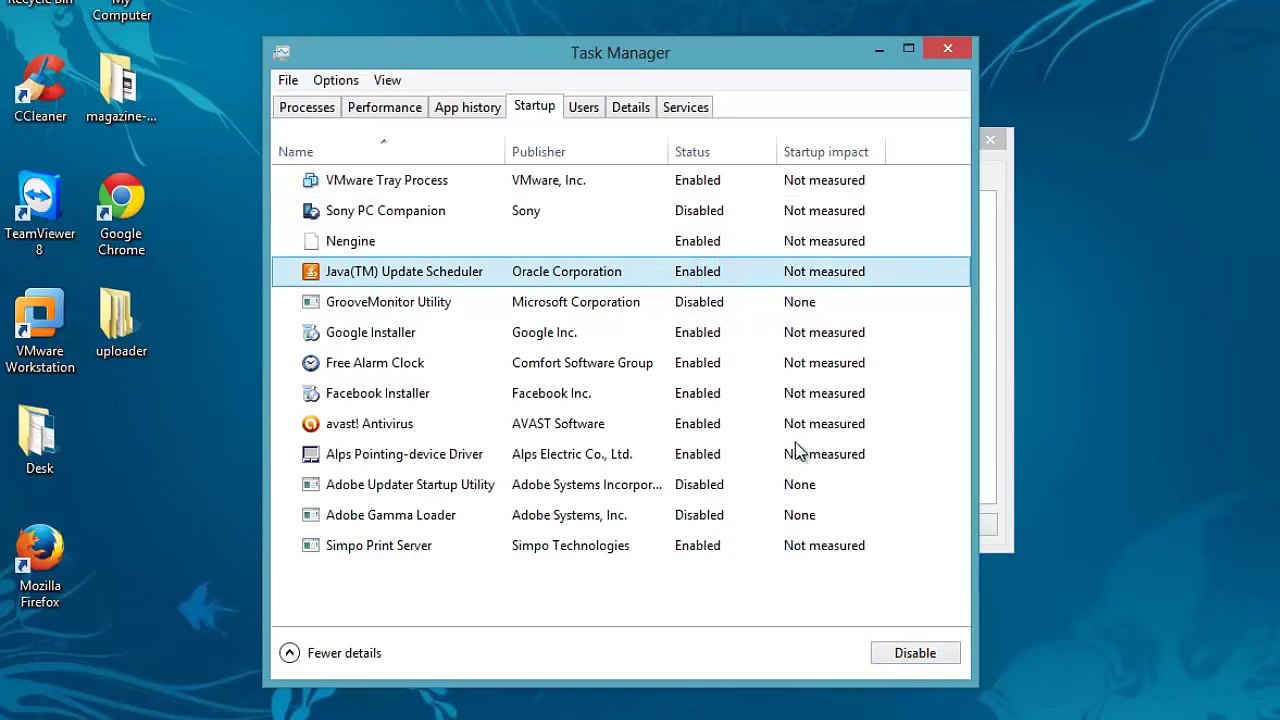Switch to the Services tab
The image size is (1280, 720).
(686, 107)
